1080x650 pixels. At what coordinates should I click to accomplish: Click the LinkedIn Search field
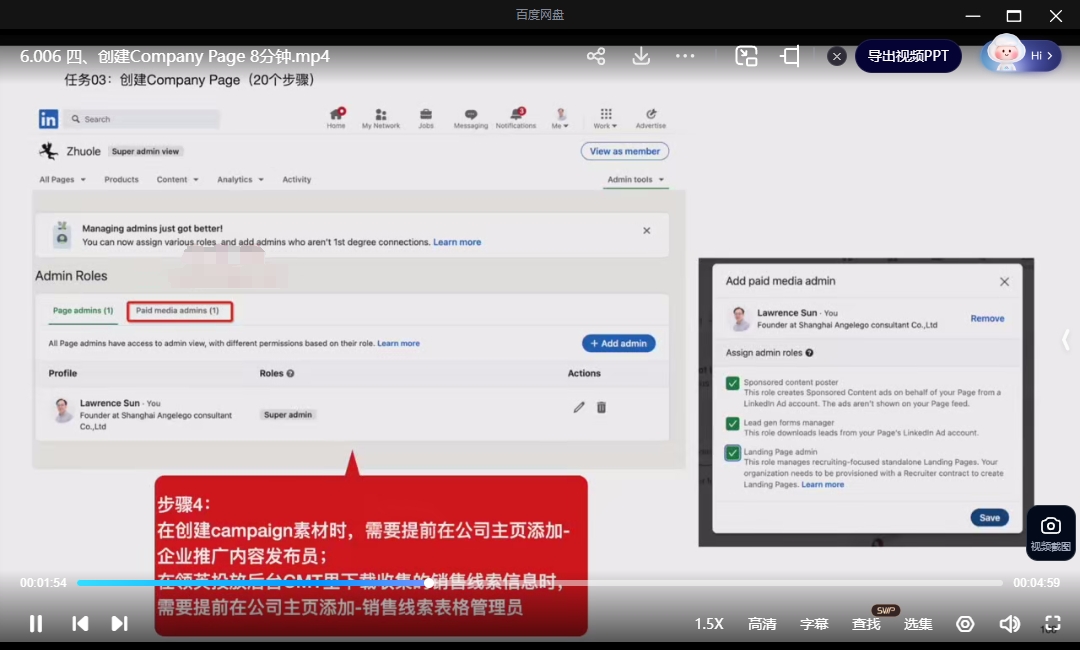tap(142, 119)
